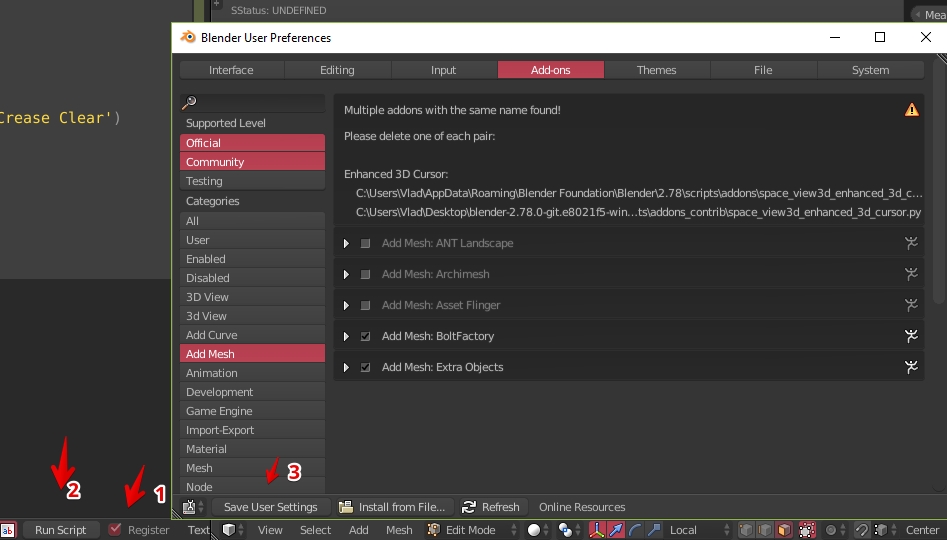Switch to edge select mode
947x540 pixels.
coord(765,530)
